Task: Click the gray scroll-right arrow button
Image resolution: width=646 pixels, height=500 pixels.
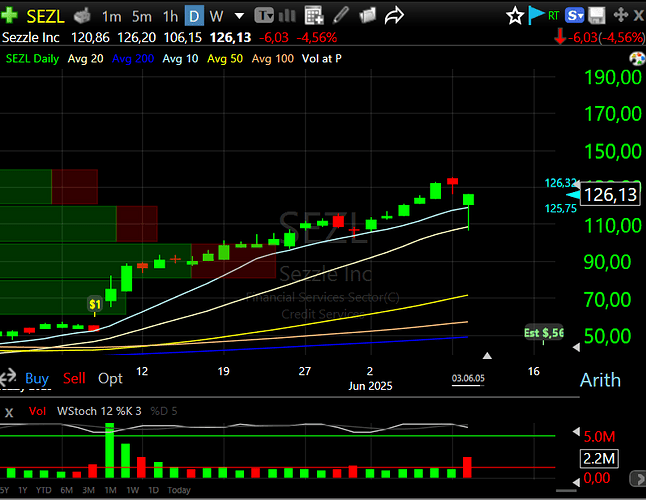Action: click(638, 479)
